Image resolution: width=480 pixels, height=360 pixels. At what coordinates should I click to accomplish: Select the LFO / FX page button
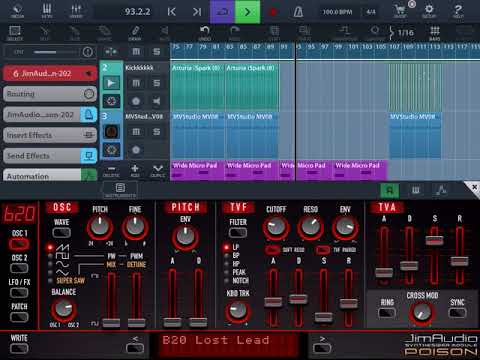point(19,293)
